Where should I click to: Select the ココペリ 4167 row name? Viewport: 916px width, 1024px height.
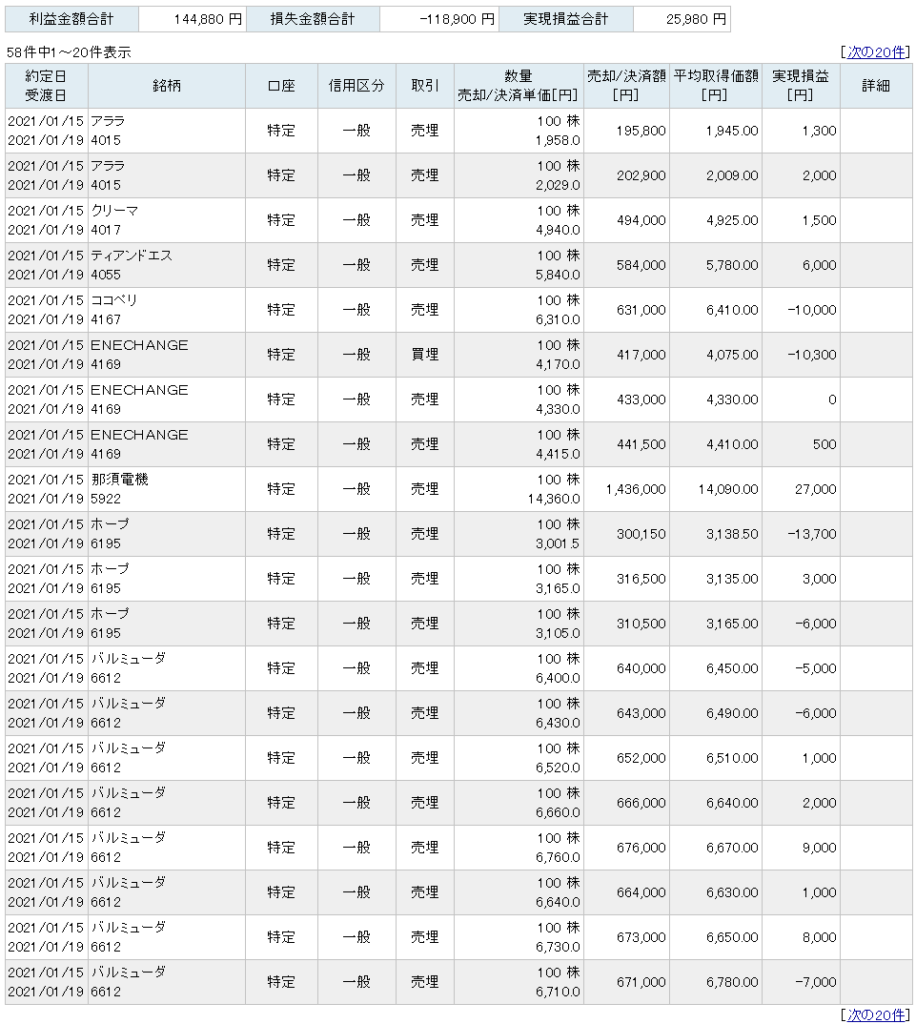click(x=114, y=310)
